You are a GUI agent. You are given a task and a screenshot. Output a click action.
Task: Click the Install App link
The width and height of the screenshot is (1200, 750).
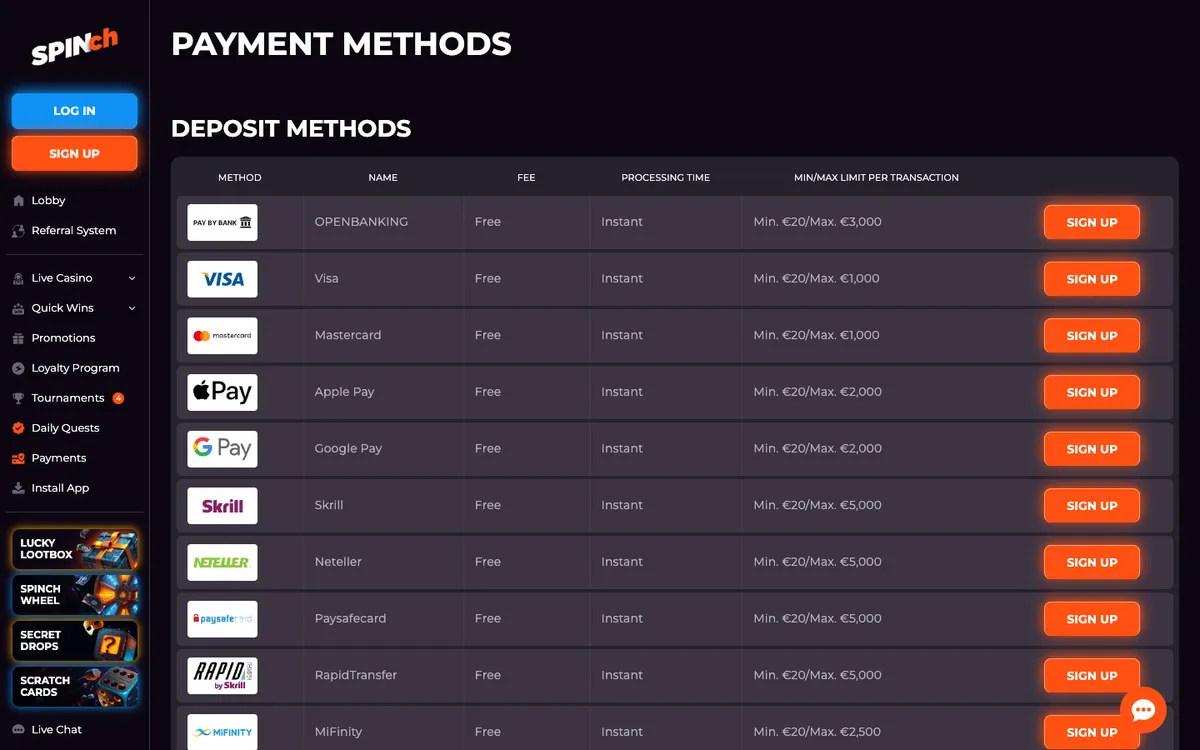60,489
